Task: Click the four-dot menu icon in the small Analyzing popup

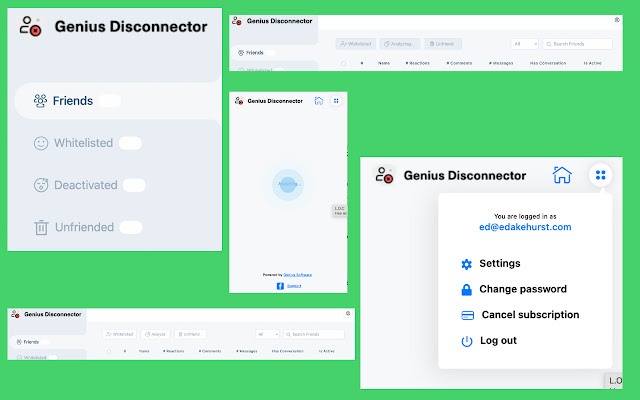Action: click(x=336, y=101)
